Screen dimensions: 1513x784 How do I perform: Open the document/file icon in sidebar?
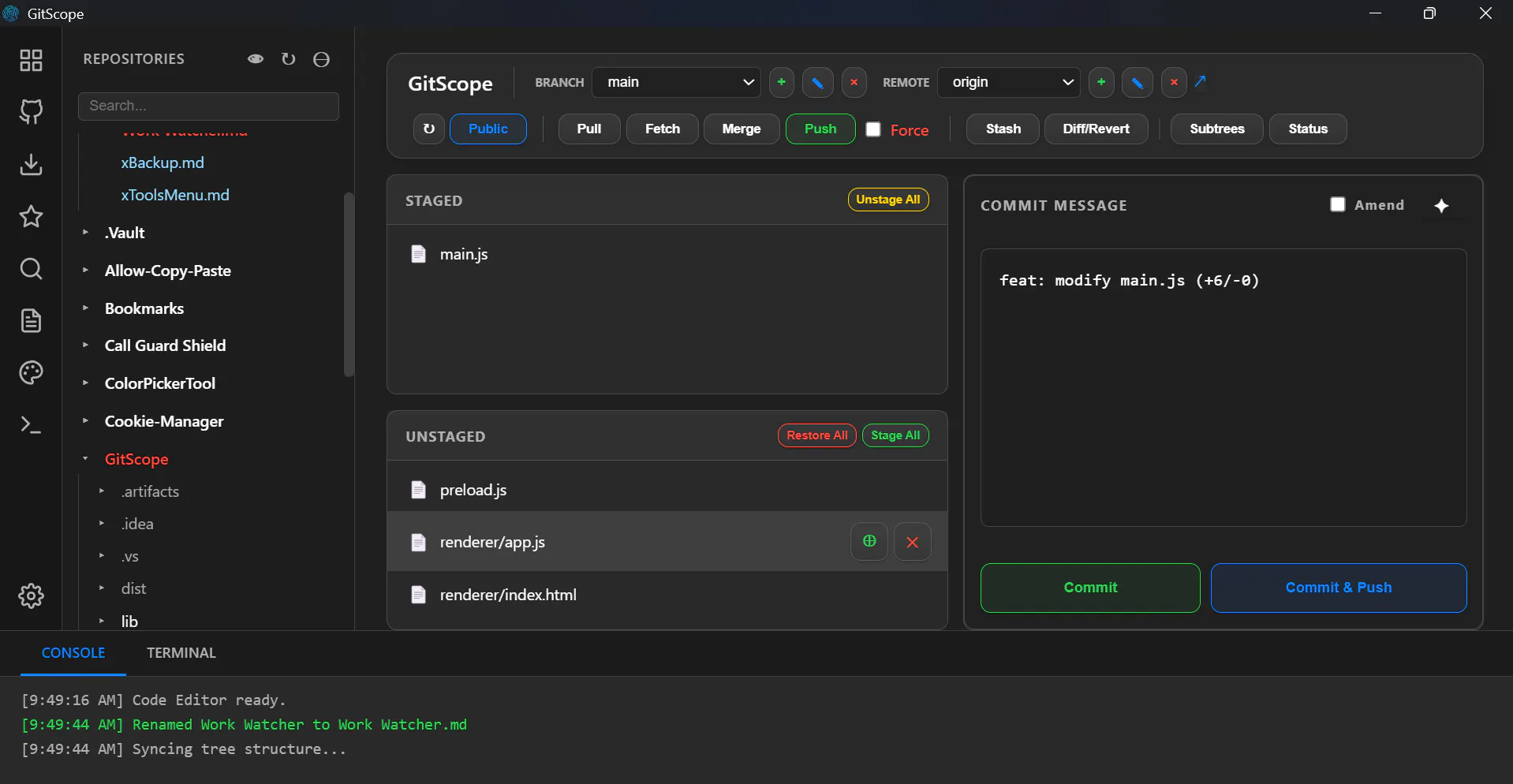tap(31, 321)
